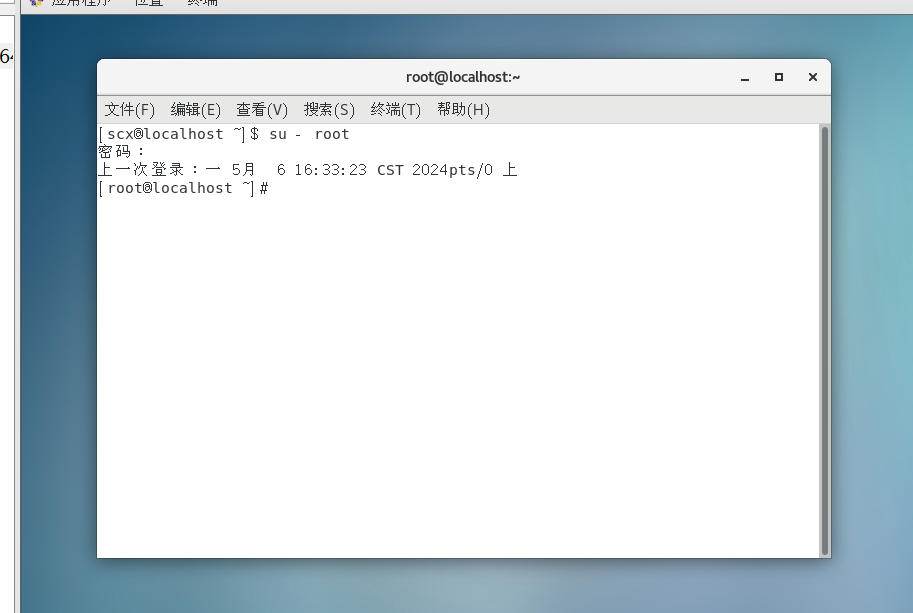Open 位置 menu in top panel

[149, 3]
